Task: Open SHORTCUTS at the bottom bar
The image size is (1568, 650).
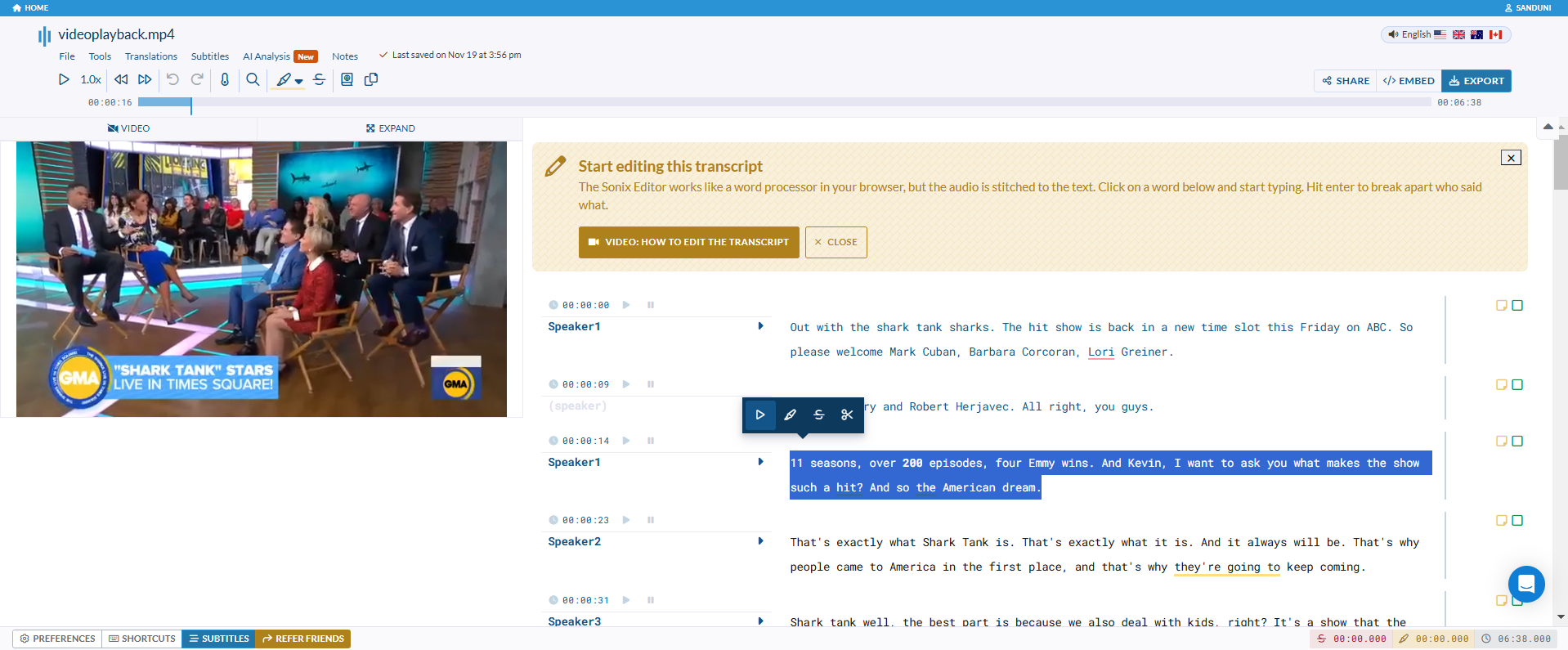Action: click(142, 639)
